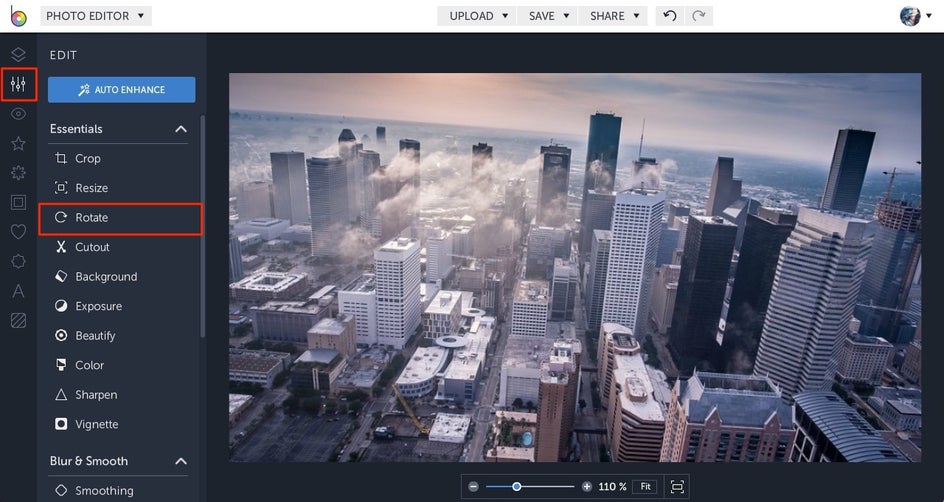Toggle fullscreen view icon in zoom bar

tap(677, 487)
